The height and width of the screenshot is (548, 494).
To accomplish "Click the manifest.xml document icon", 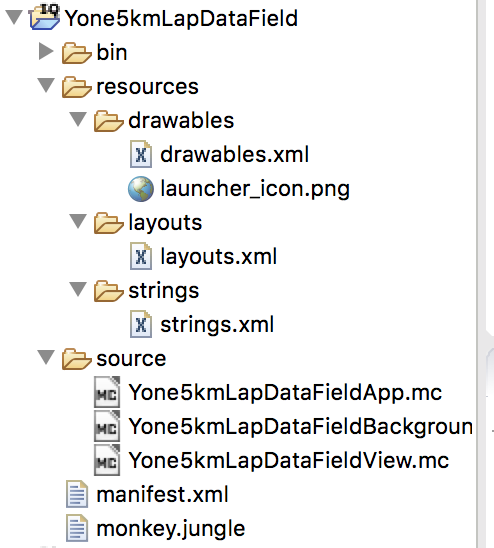I will pos(77,494).
